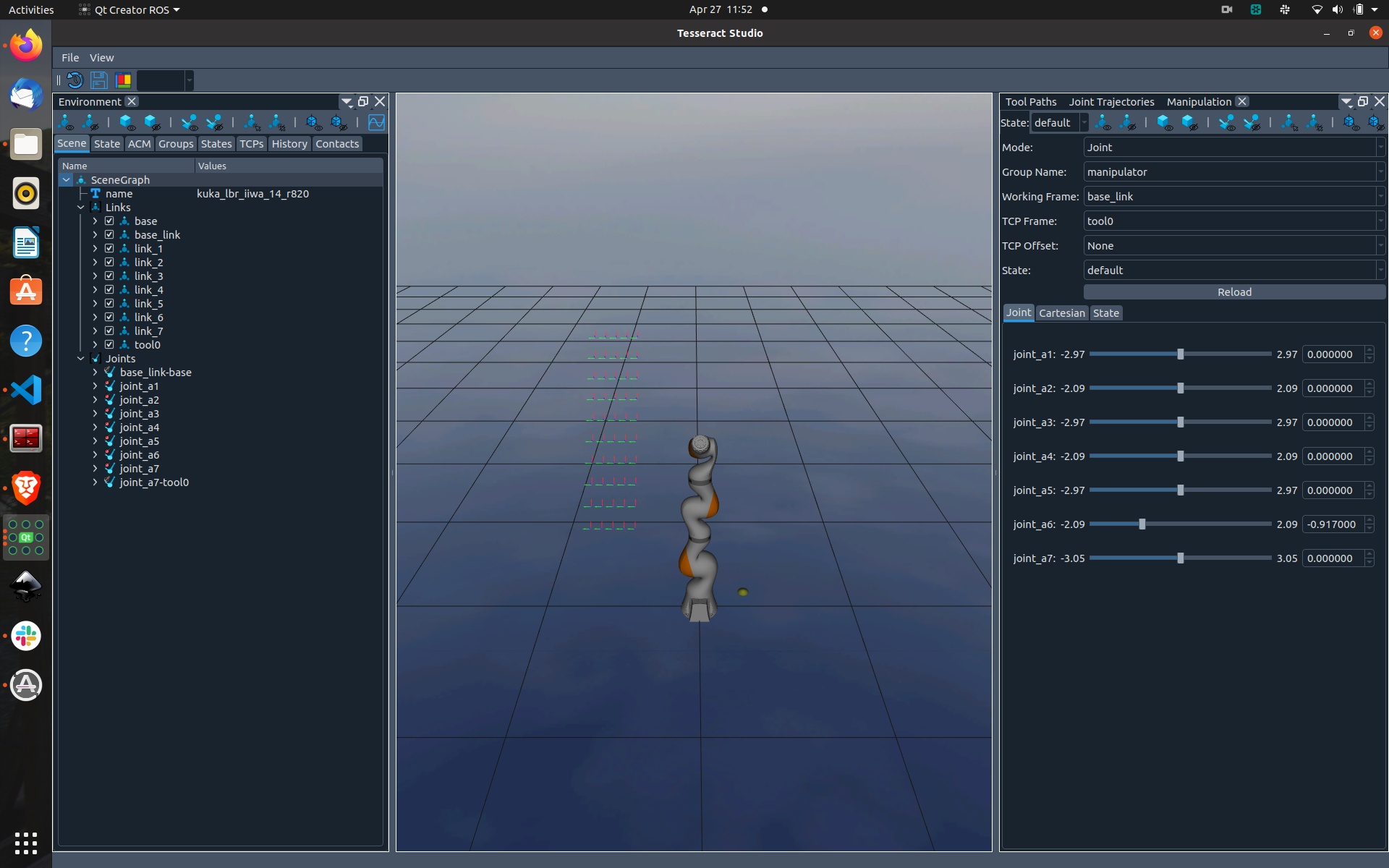
Task: Toggle visibility checkbox for link_5
Action: click(109, 303)
